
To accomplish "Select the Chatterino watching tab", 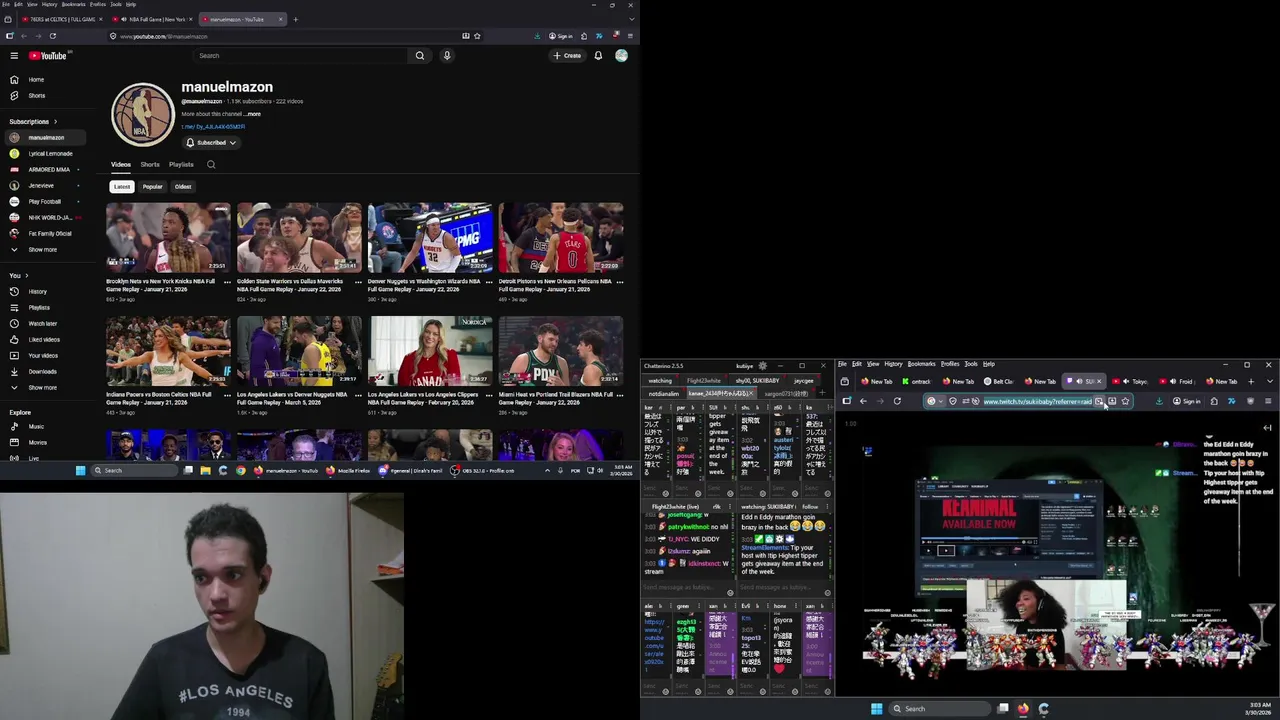I will [x=660, y=381].
